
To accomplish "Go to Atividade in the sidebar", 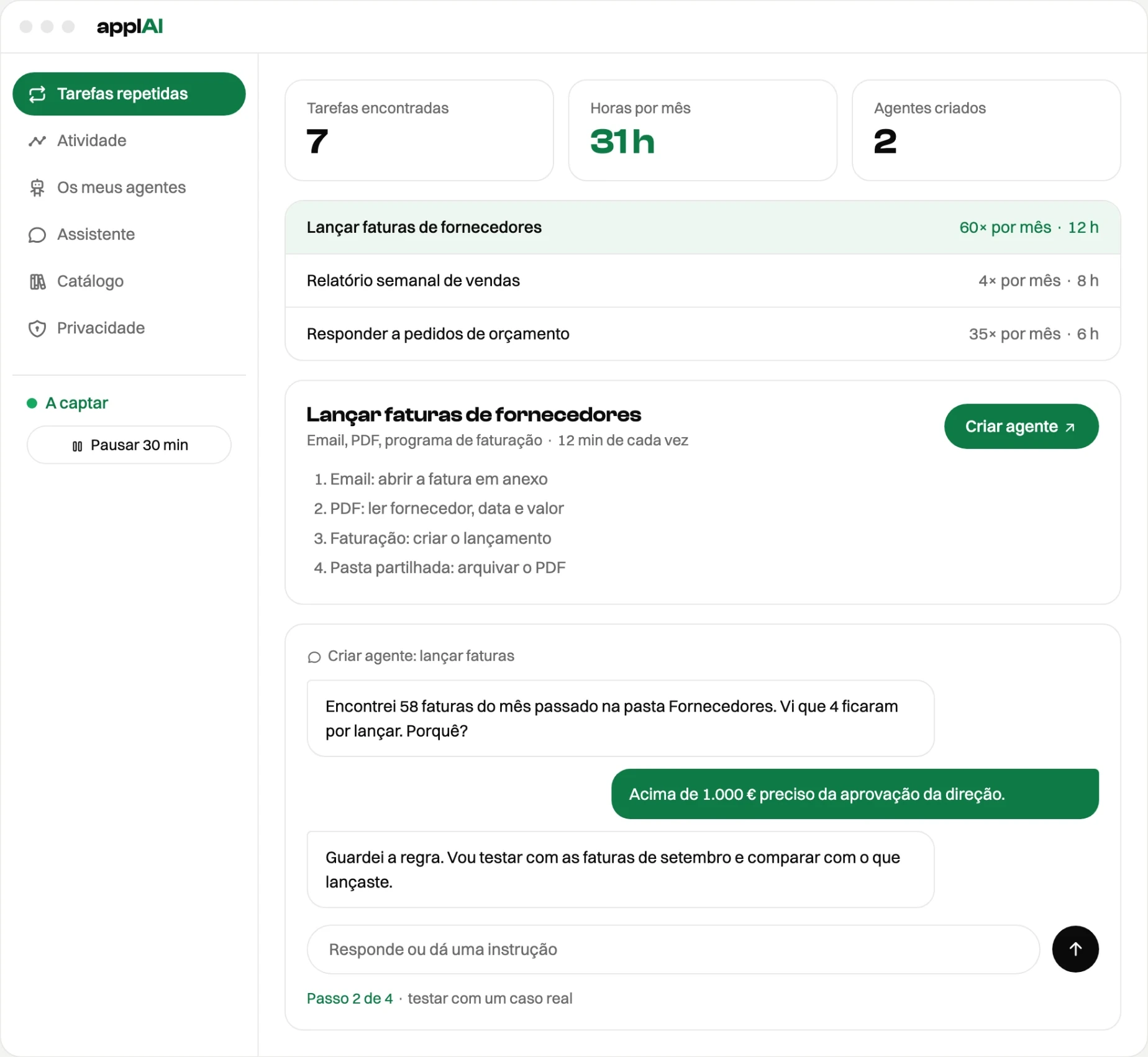I will point(129,141).
